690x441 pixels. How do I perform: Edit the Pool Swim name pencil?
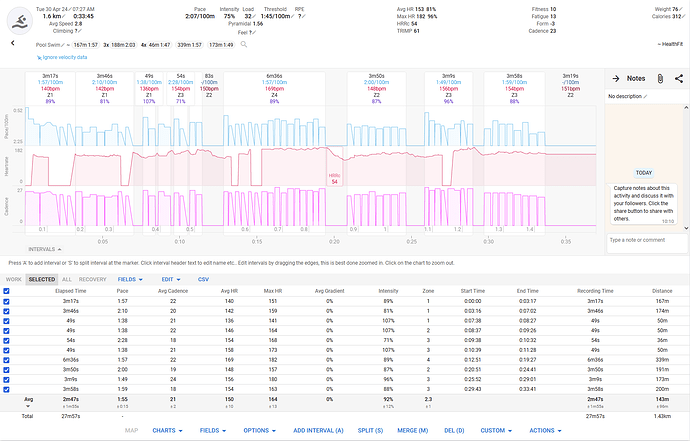point(63,45)
